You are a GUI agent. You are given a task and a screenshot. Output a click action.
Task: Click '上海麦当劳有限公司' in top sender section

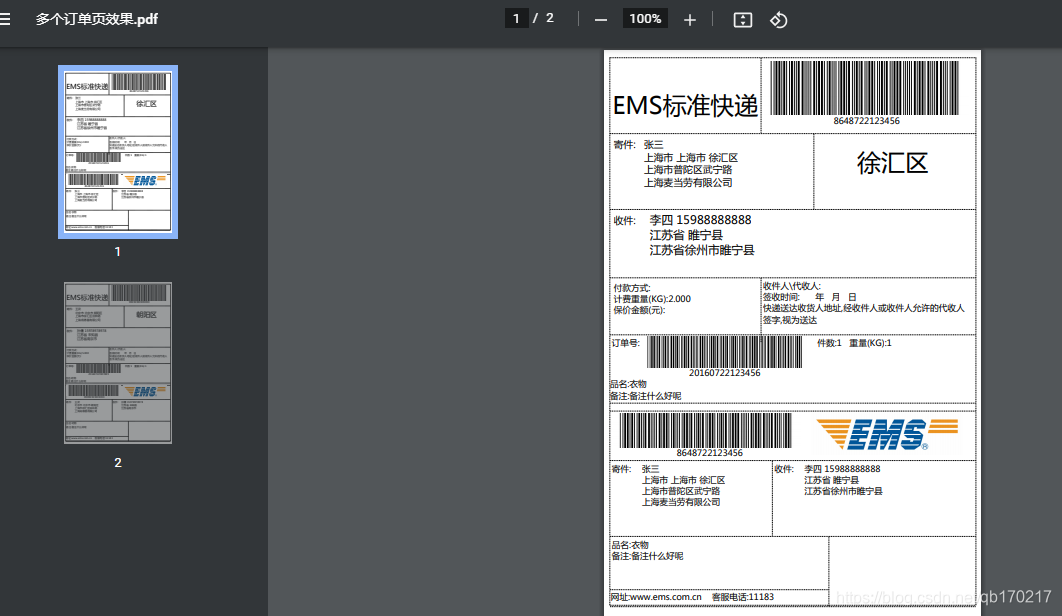click(x=688, y=183)
